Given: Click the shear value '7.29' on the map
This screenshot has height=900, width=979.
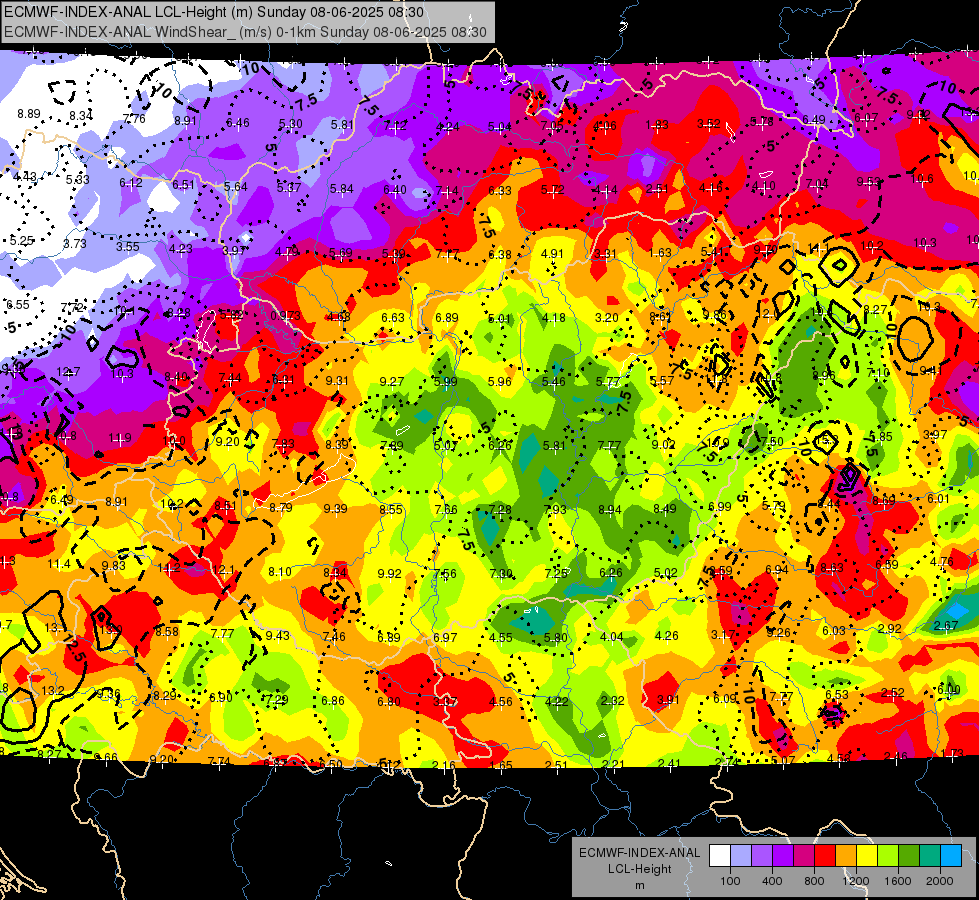Looking at the screenshot, I should (x=277, y=699).
